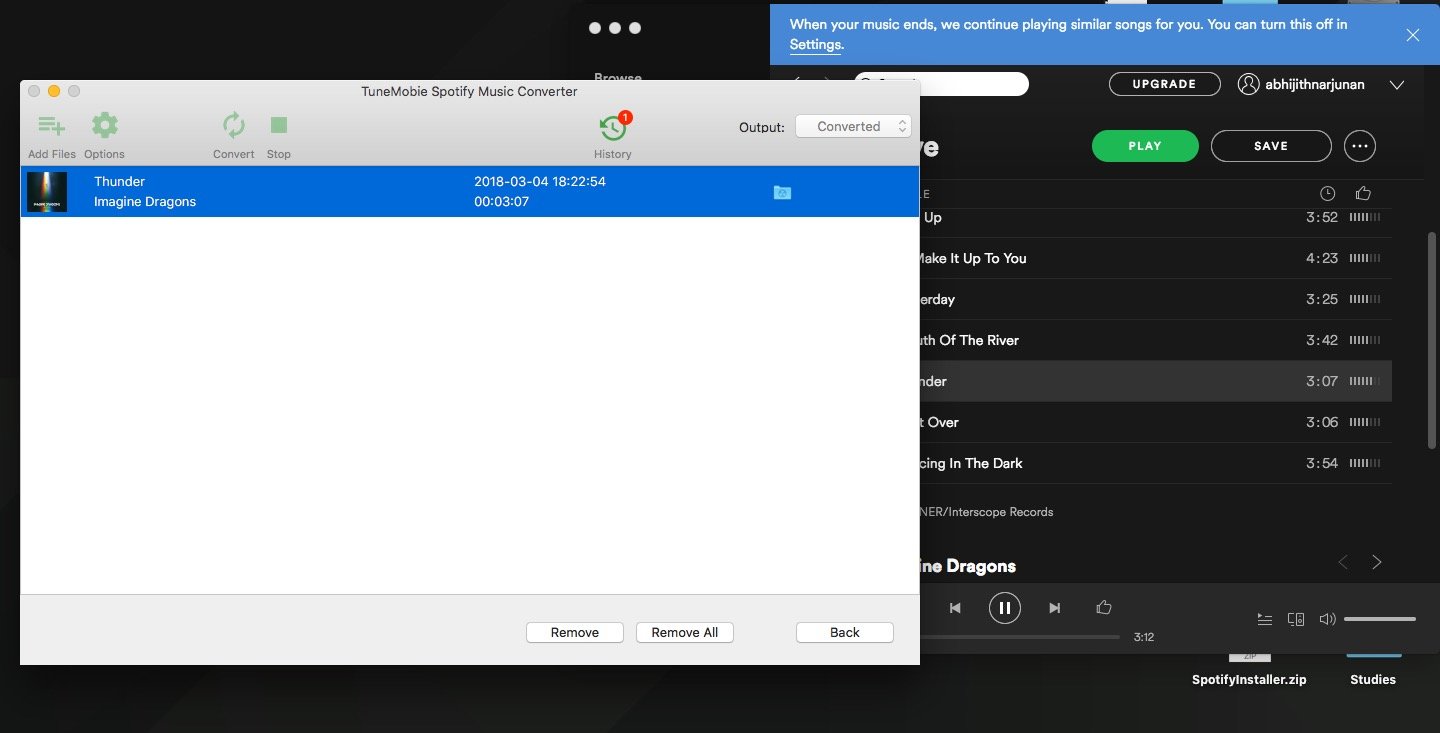The width and height of the screenshot is (1440, 733).
Task: Click the Remove All button
Action: 684,632
